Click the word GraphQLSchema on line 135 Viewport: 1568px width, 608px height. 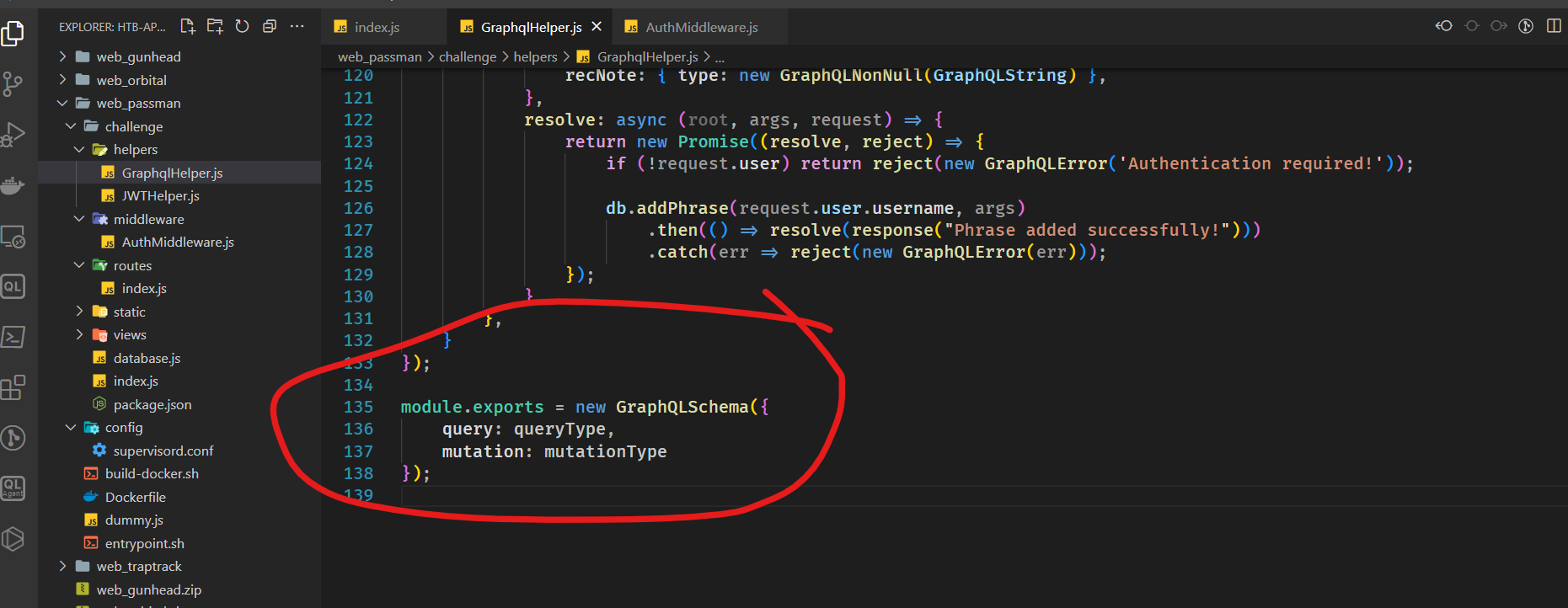pyautogui.click(x=682, y=407)
